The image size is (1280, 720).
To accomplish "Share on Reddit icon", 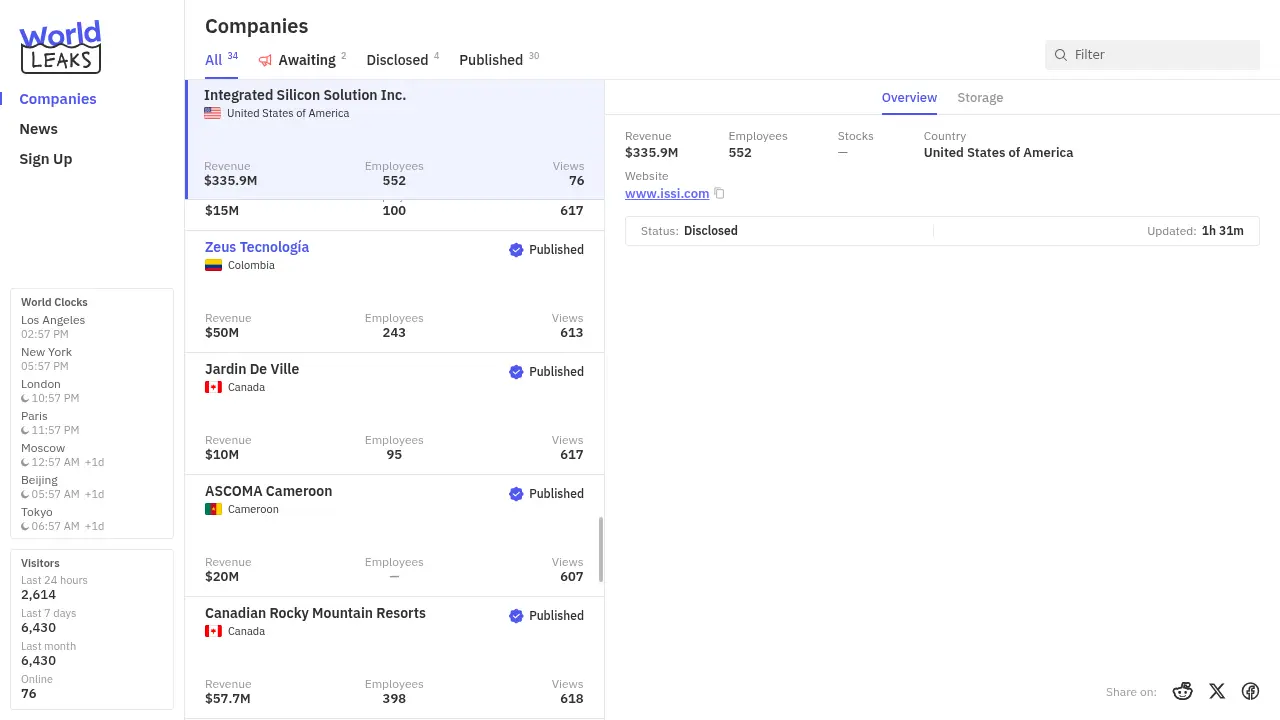I will 1182,691.
